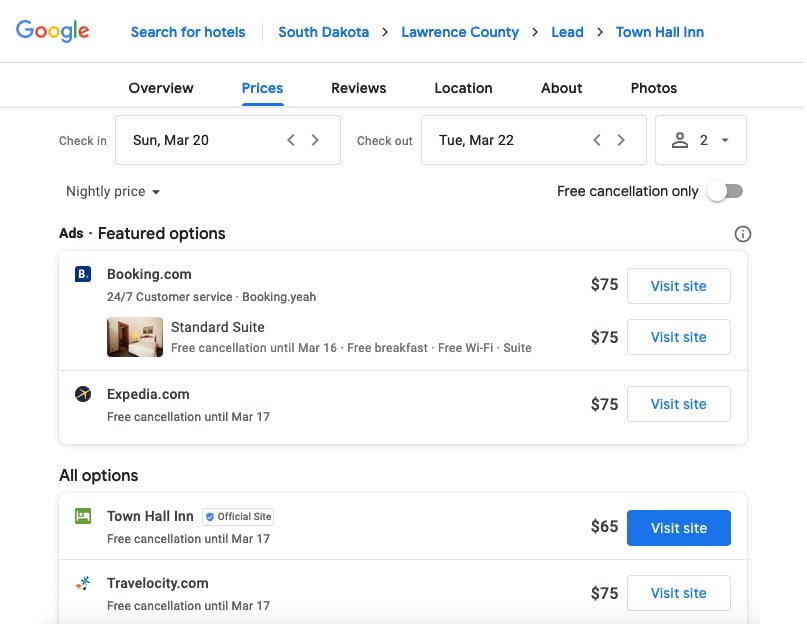Click '24/7 Customer service · Booking.yeah' text

pyautogui.click(x=212, y=297)
